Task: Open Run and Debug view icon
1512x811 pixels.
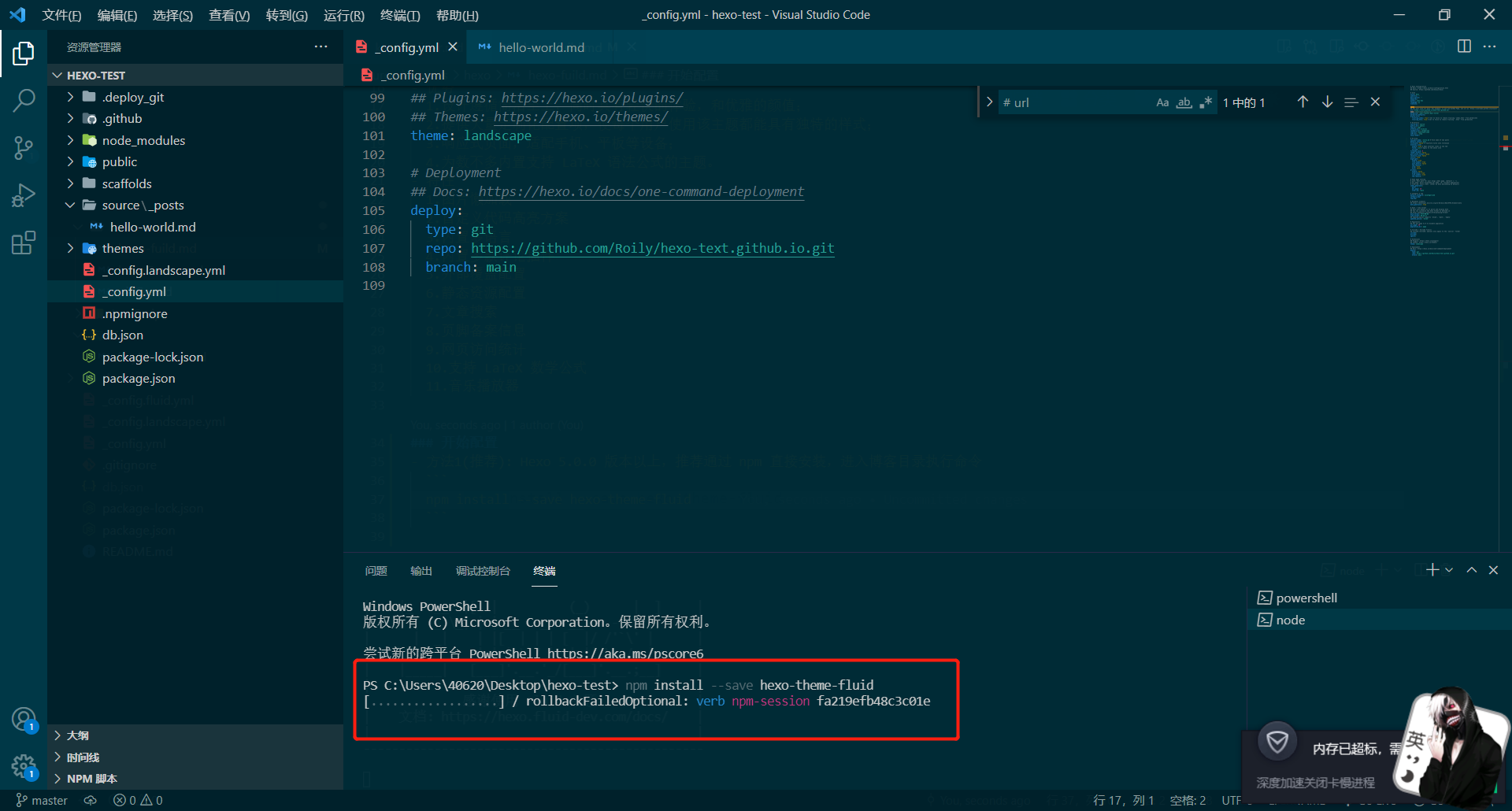Action: [x=24, y=195]
